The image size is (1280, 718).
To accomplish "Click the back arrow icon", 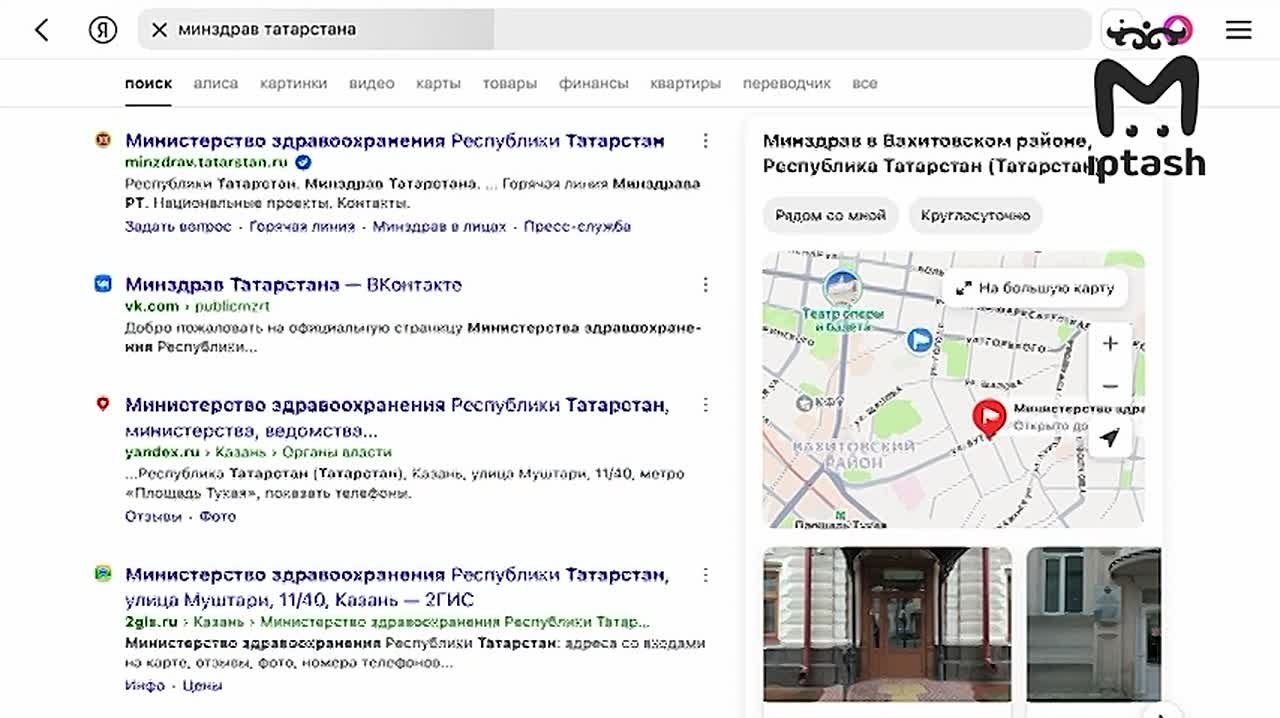I will (41, 30).
